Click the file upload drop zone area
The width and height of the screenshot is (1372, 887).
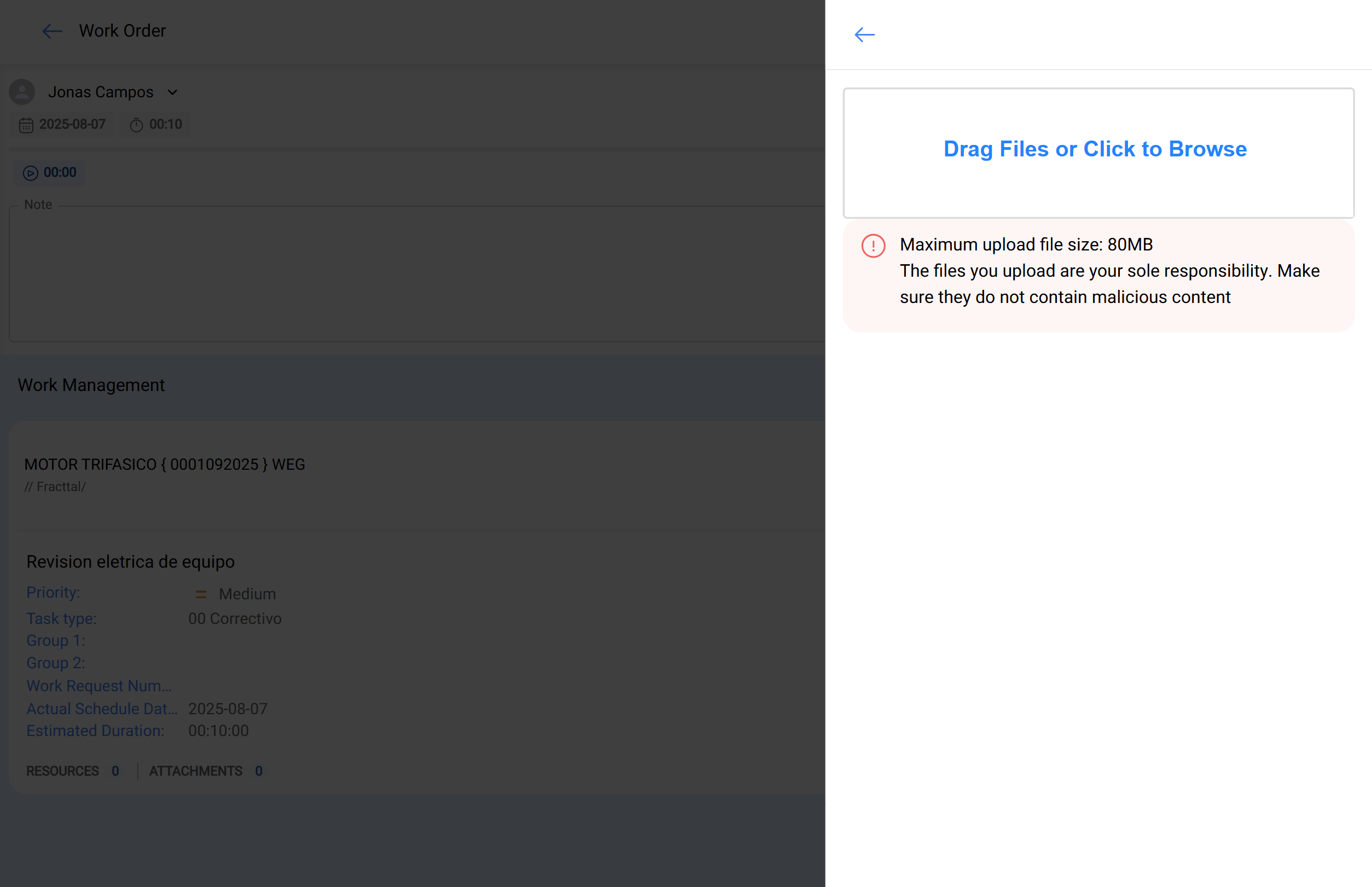tap(1098, 153)
